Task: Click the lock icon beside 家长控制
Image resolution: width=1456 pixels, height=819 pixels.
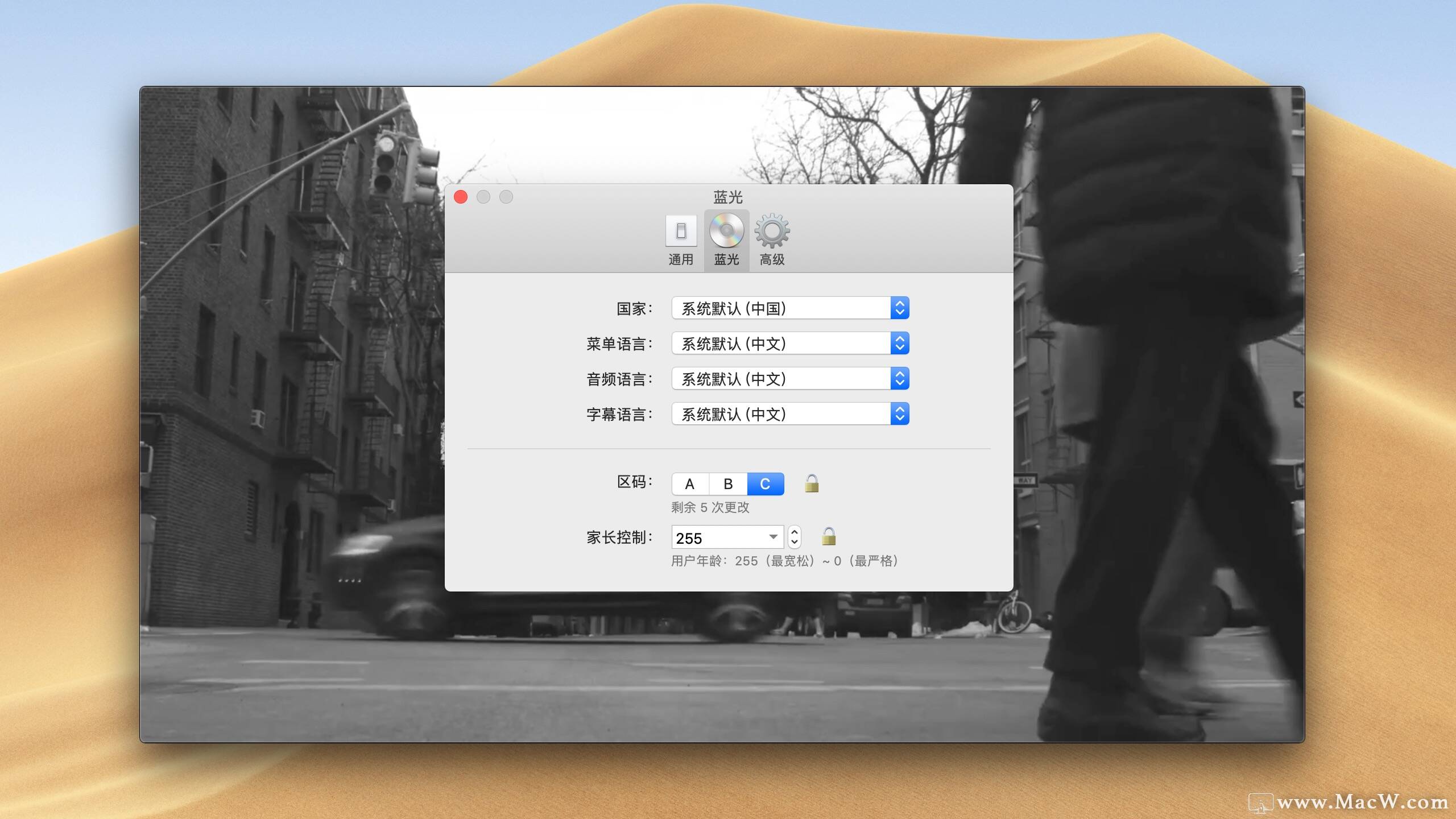Action: coord(829,537)
